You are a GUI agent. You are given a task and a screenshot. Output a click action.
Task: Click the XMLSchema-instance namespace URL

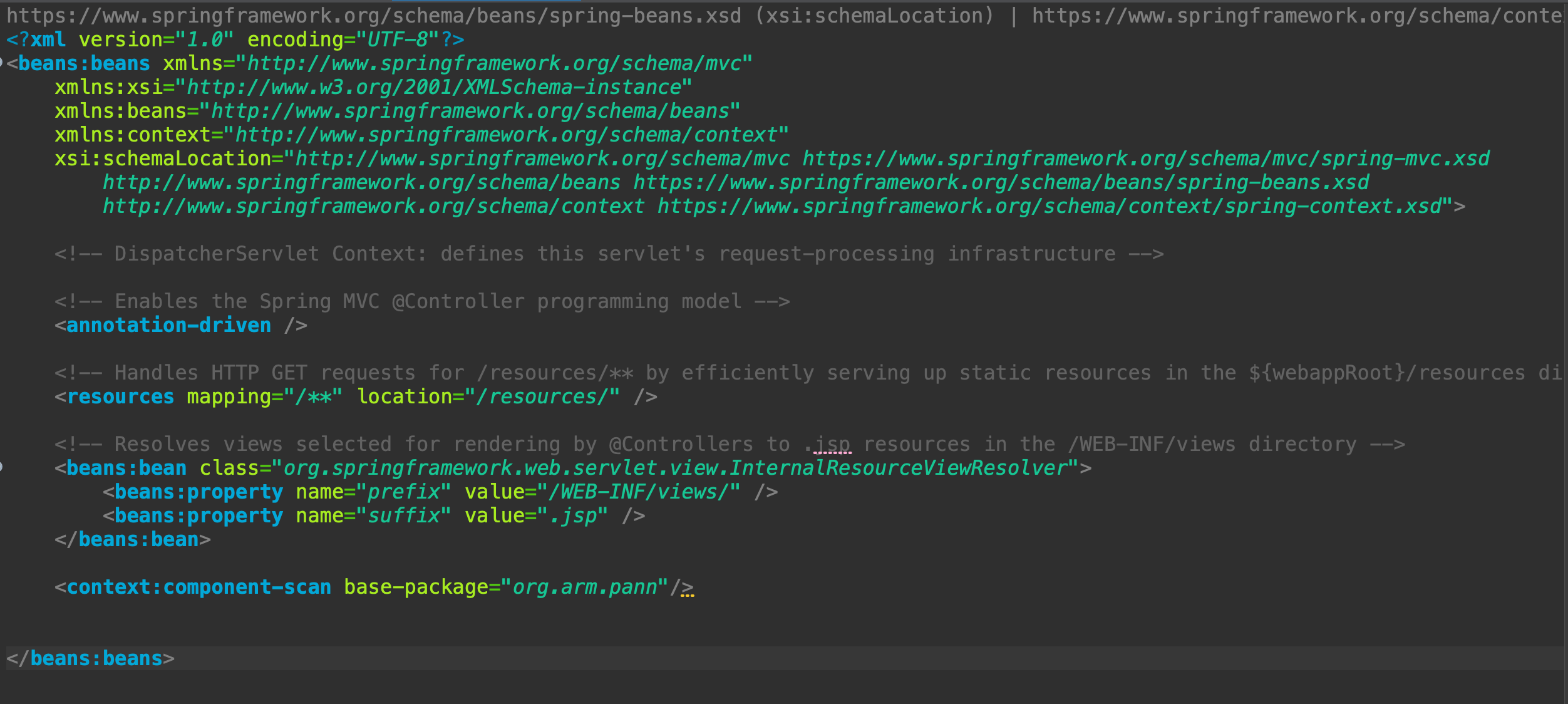click(x=434, y=88)
